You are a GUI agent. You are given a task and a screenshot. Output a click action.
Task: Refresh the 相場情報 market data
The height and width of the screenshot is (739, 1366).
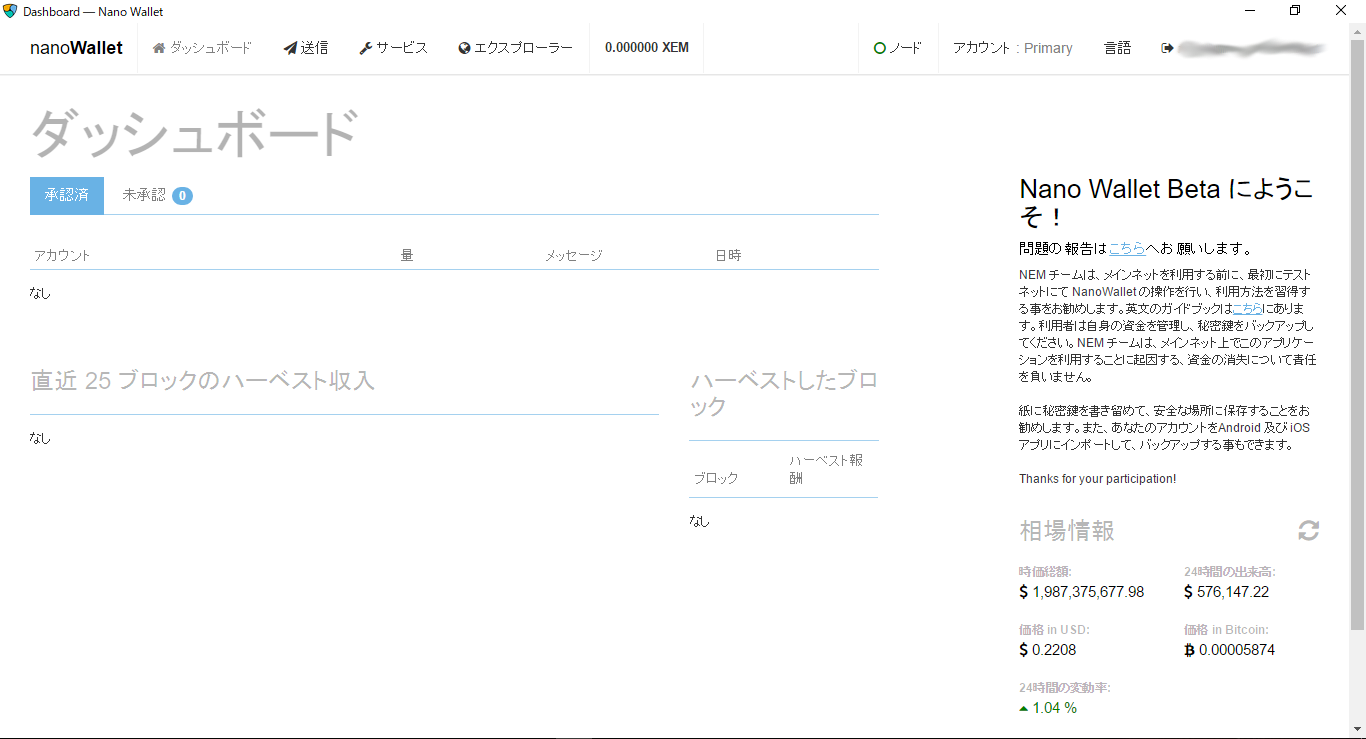1308,531
